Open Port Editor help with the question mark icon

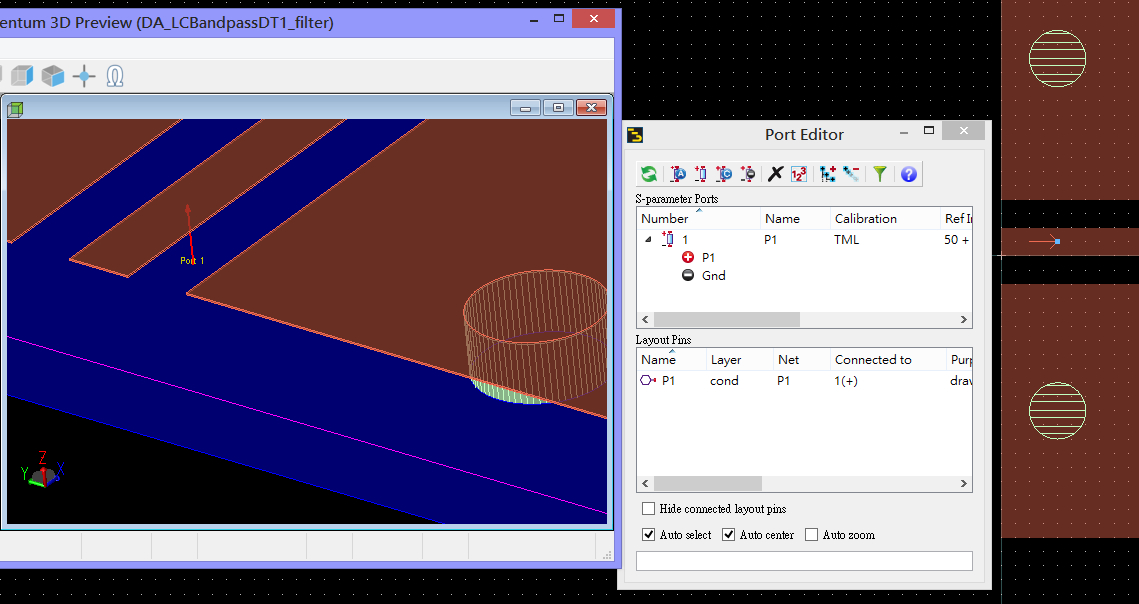909,174
